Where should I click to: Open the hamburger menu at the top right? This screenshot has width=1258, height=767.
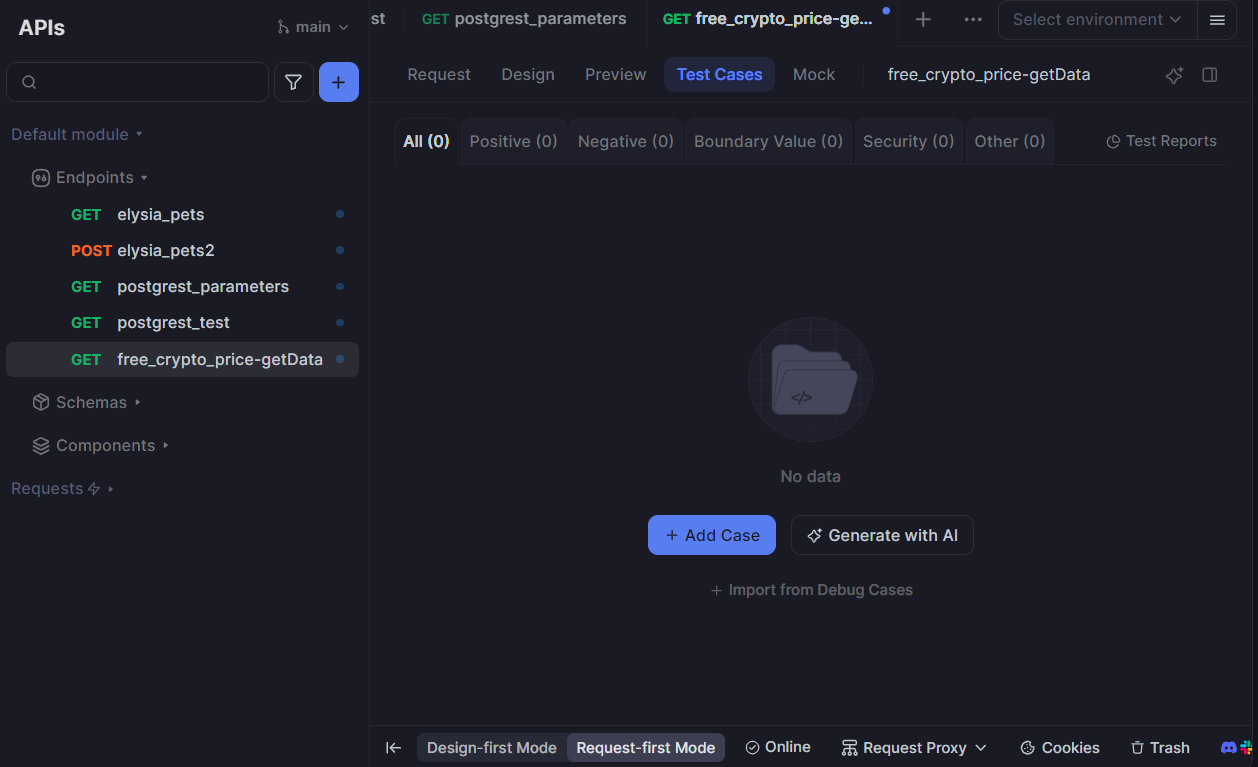pos(1217,20)
